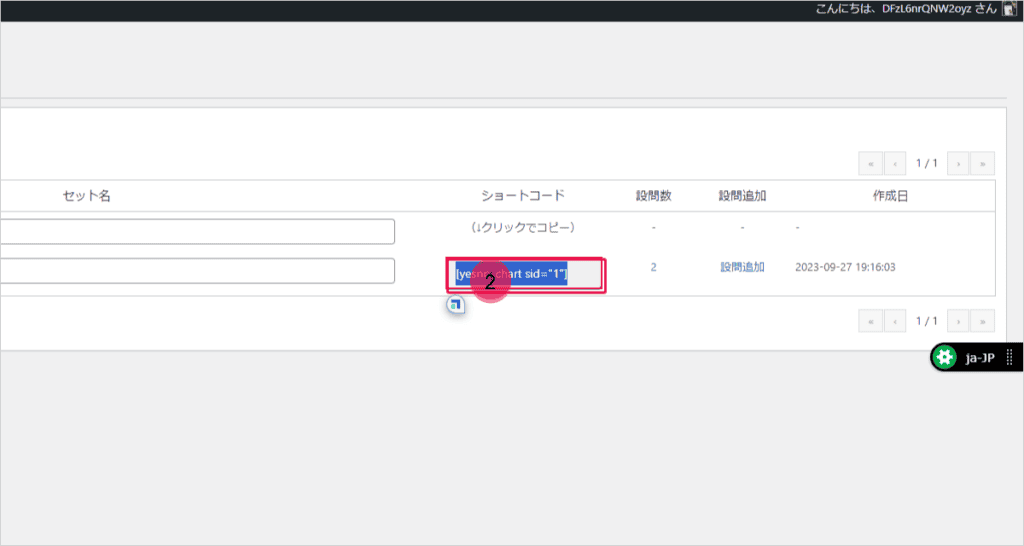Go to previous page in bottom pagination
Screen dimensions: 1024x546
click(x=895, y=321)
